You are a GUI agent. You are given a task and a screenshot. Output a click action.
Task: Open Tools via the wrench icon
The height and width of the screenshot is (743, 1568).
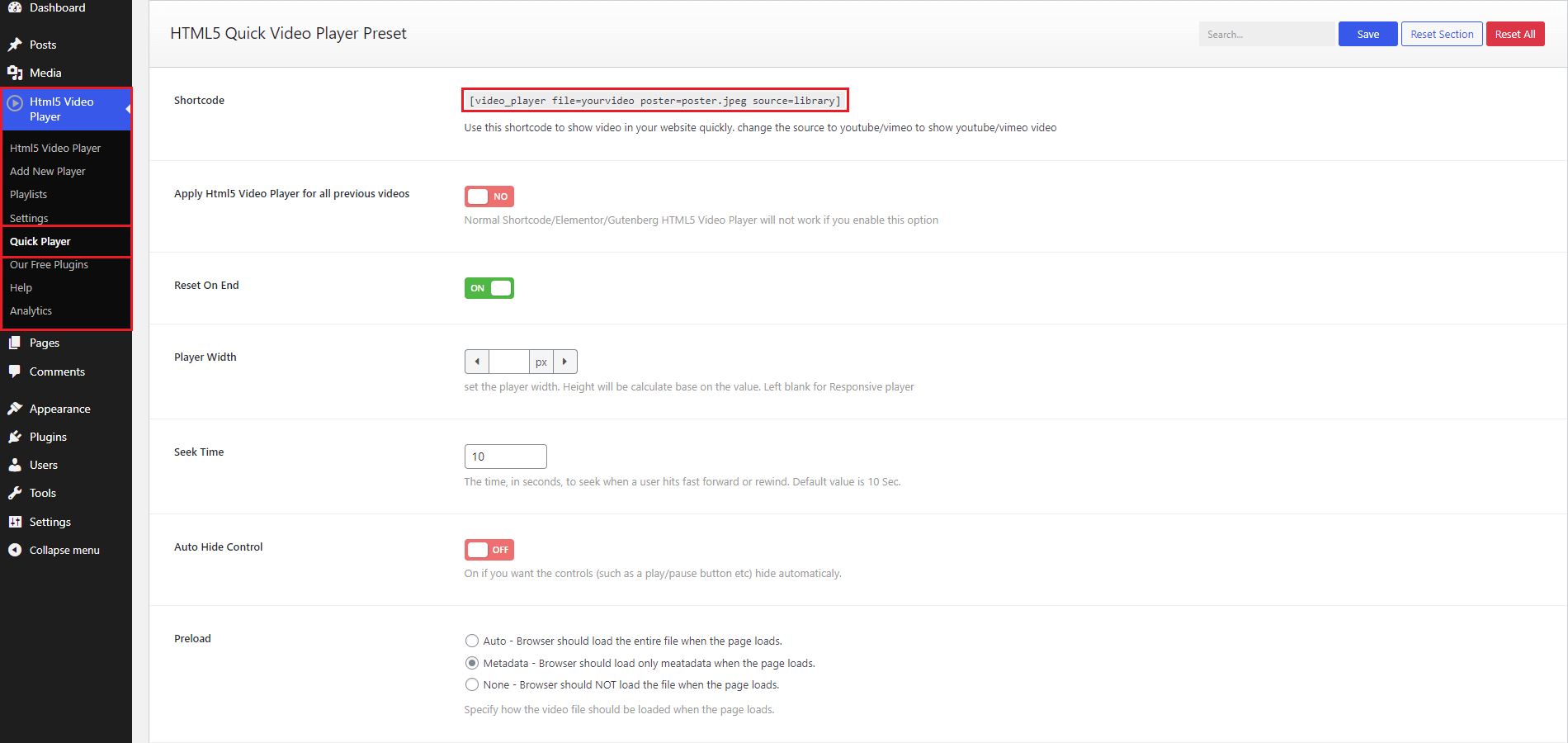point(17,492)
